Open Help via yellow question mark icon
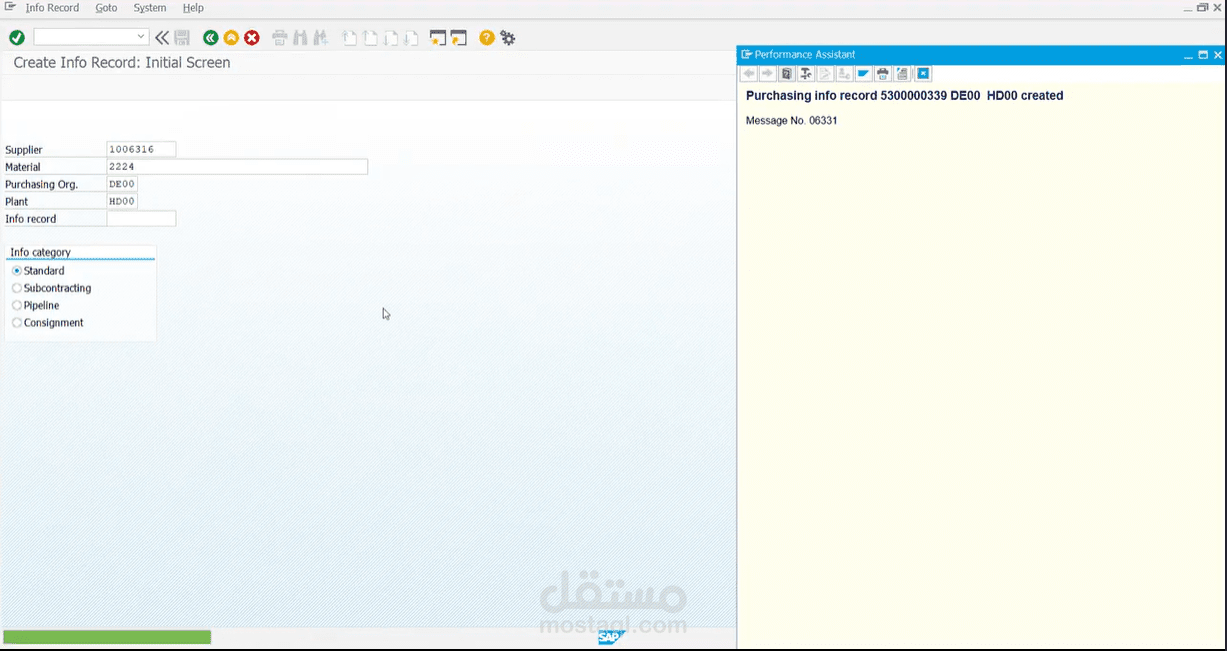Viewport: 1227px width, 651px height. [x=487, y=38]
